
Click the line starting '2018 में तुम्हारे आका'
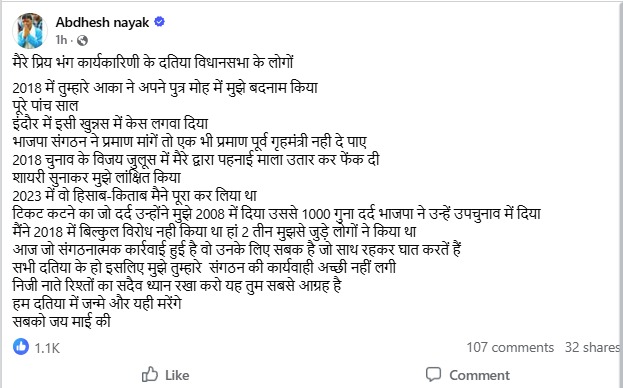pos(165,88)
